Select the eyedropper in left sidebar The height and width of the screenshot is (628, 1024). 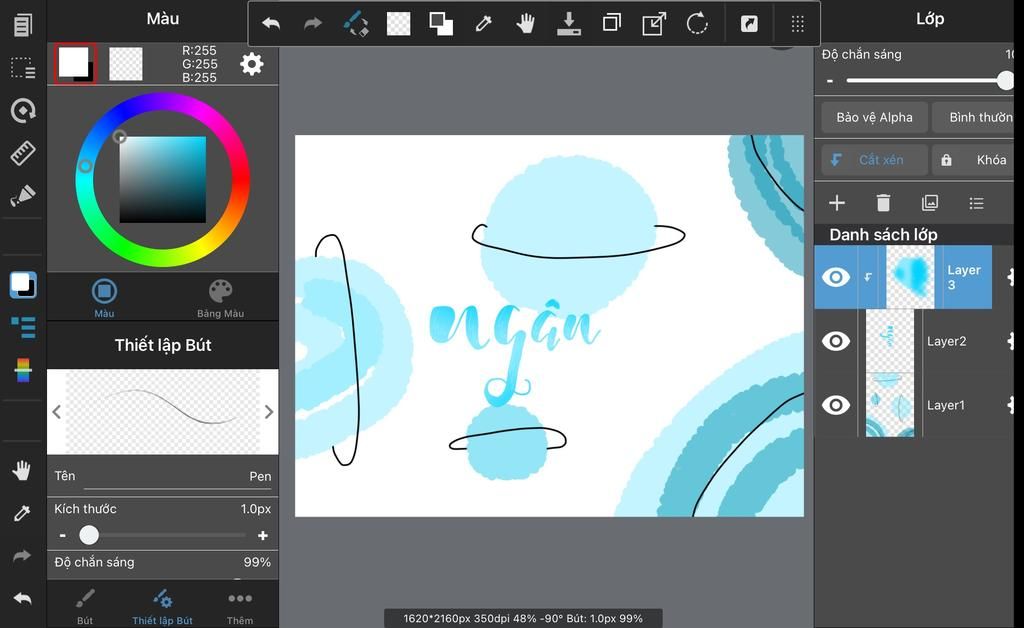click(22, 513)
